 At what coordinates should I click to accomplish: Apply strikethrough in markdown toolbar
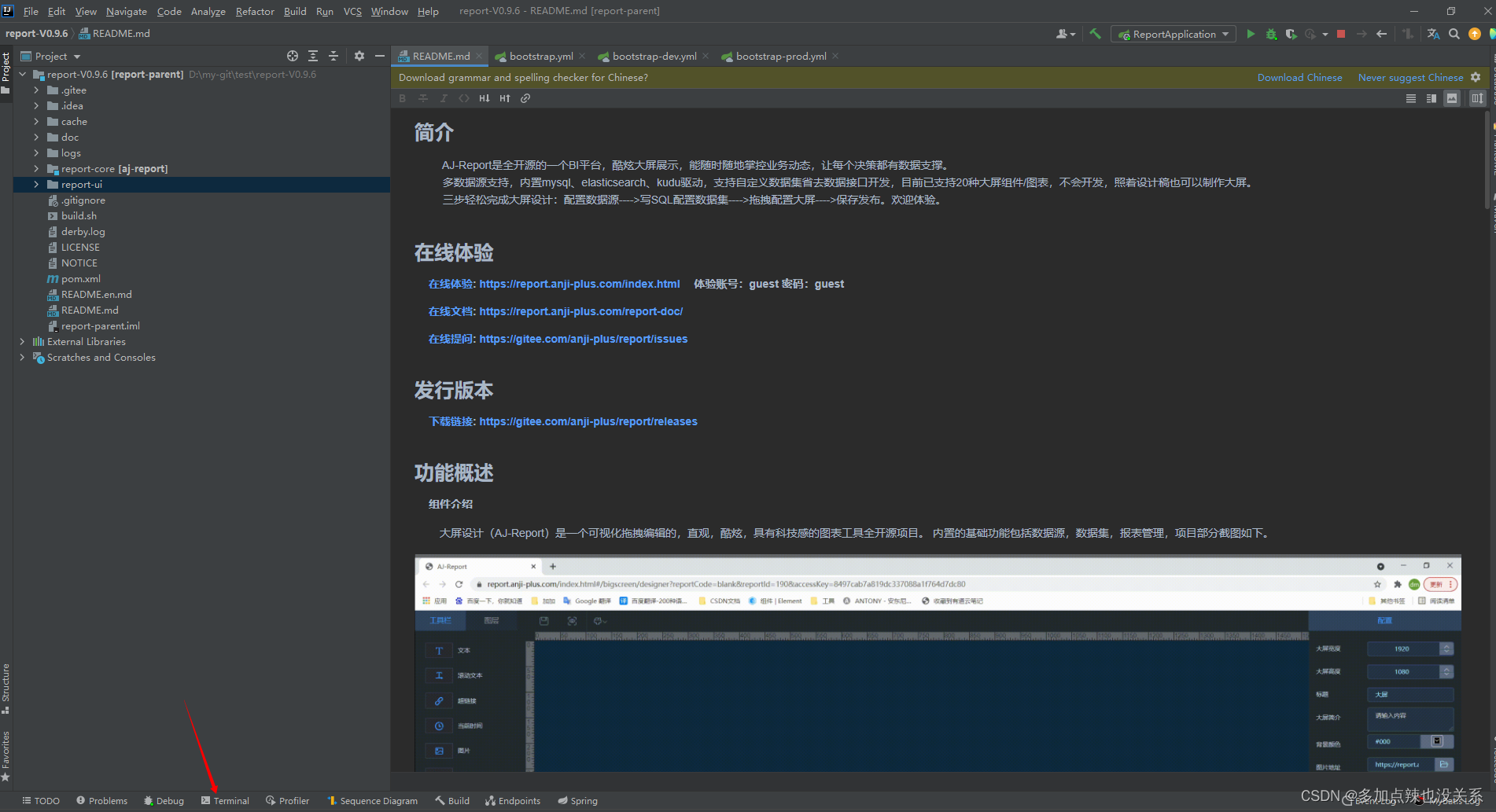[423, 98]
